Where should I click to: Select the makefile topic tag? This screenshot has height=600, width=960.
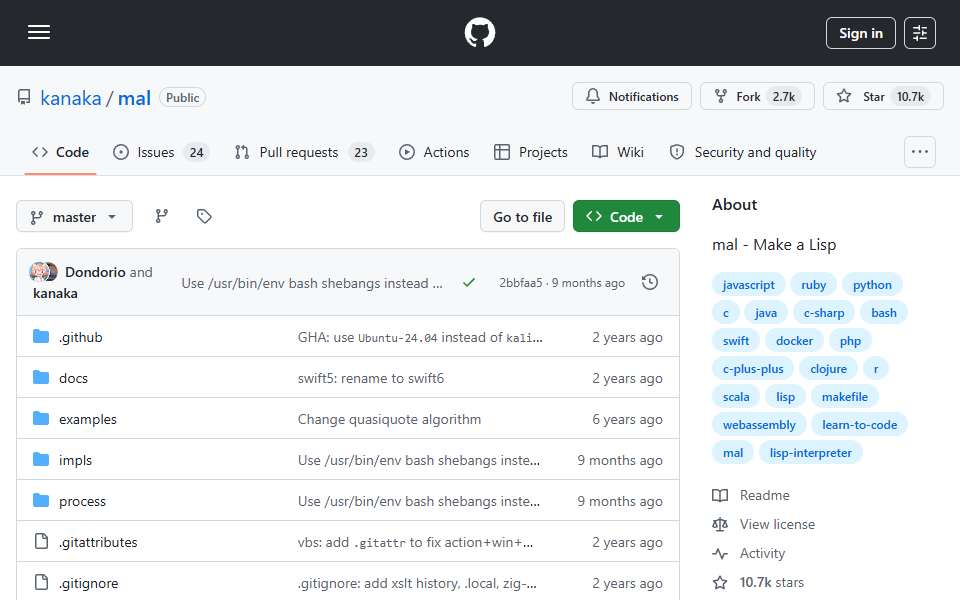(x=844, y=397)
